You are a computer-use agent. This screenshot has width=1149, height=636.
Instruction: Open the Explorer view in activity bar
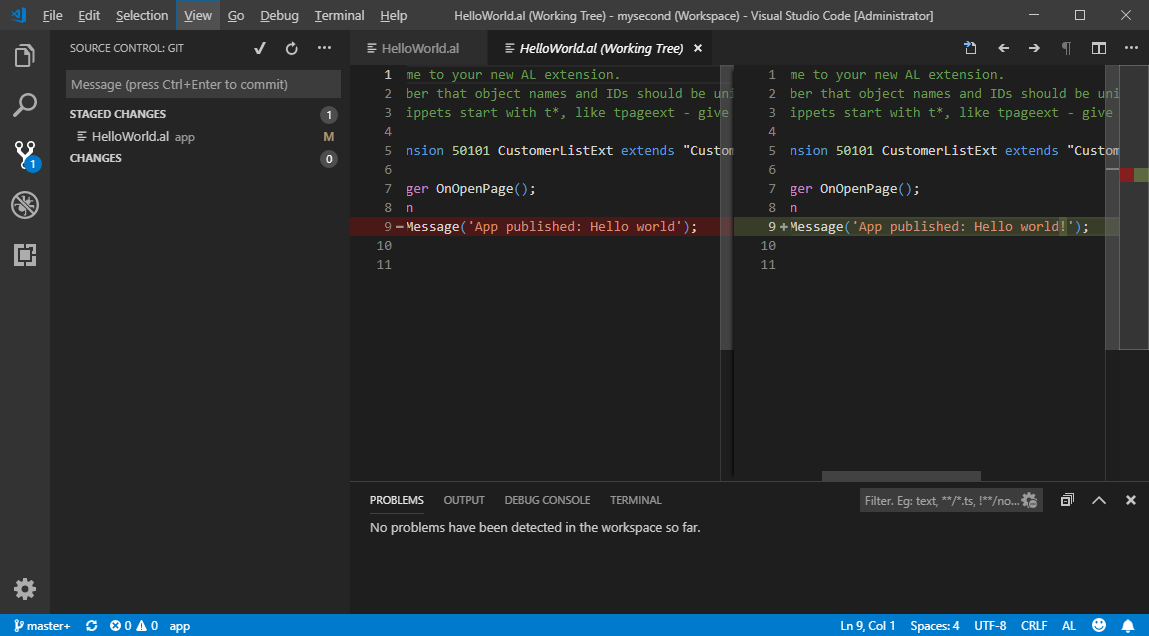(25, 56)
